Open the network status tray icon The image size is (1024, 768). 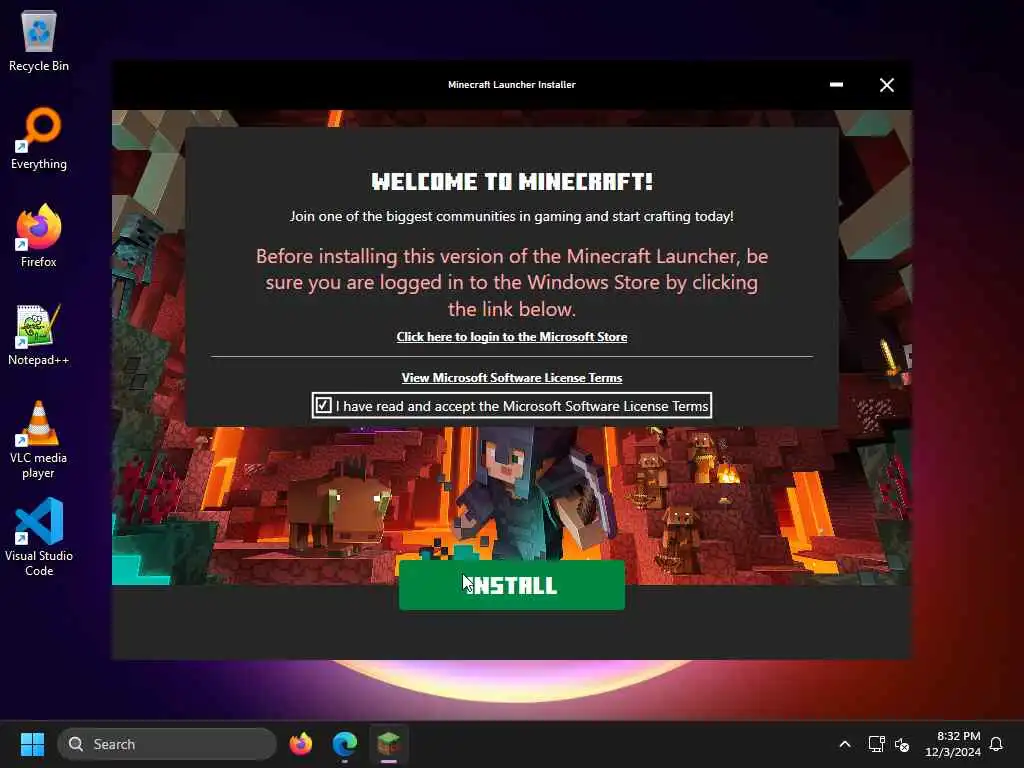pyautogui.click(x=876, y=744)
